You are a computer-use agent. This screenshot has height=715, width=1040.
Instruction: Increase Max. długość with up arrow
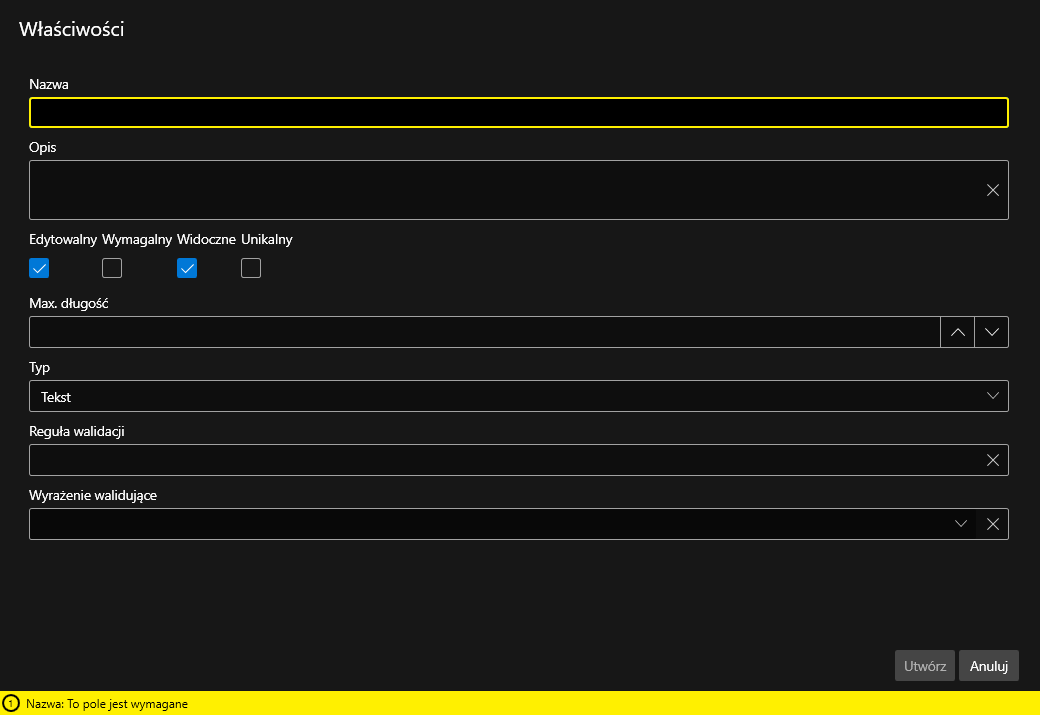(957, 332)
